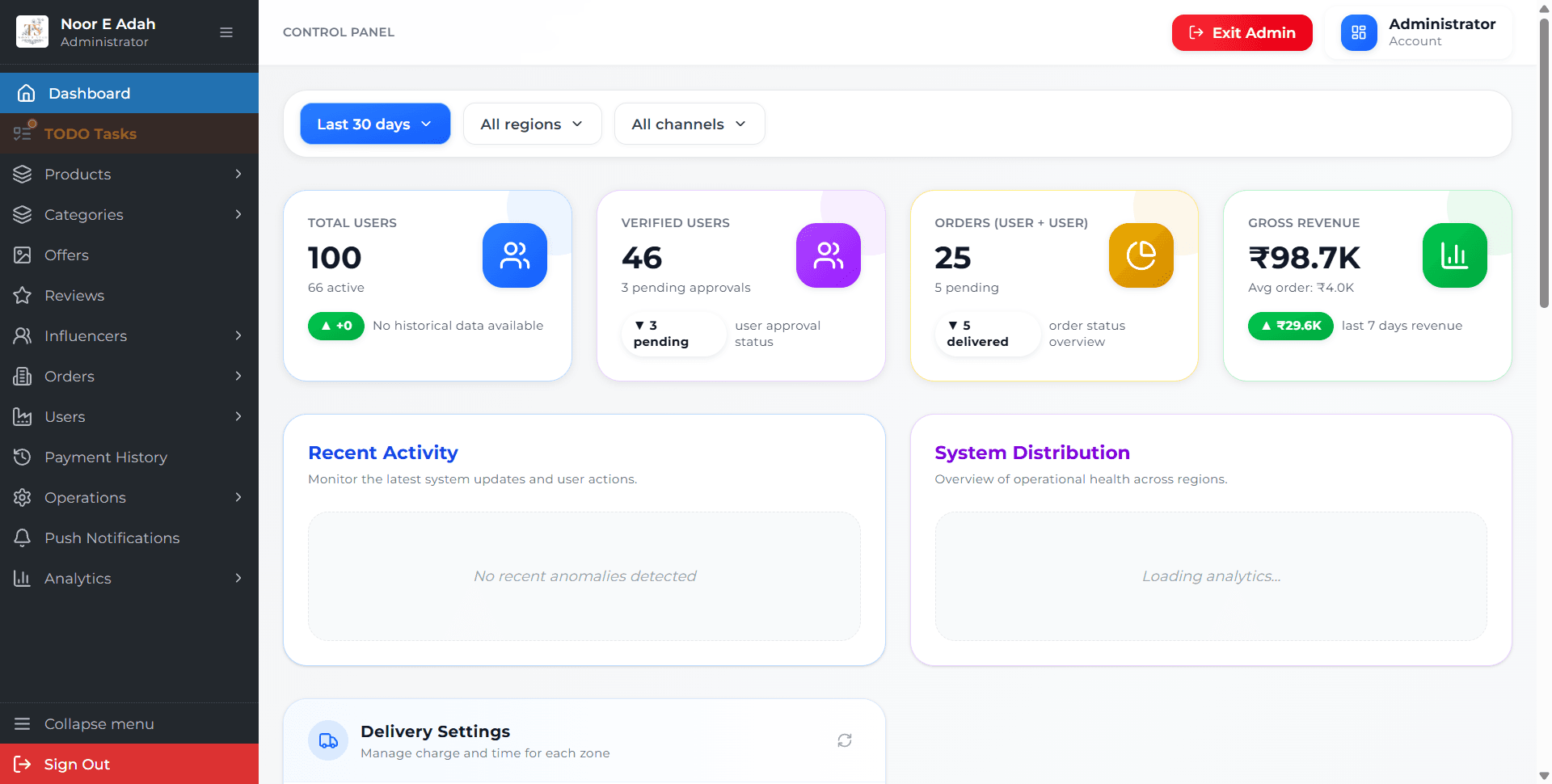The height and width of the screenshot is (784, 1552).
Task: Click the Users chart icon in sidebar
Action: [x=23, y=416]
